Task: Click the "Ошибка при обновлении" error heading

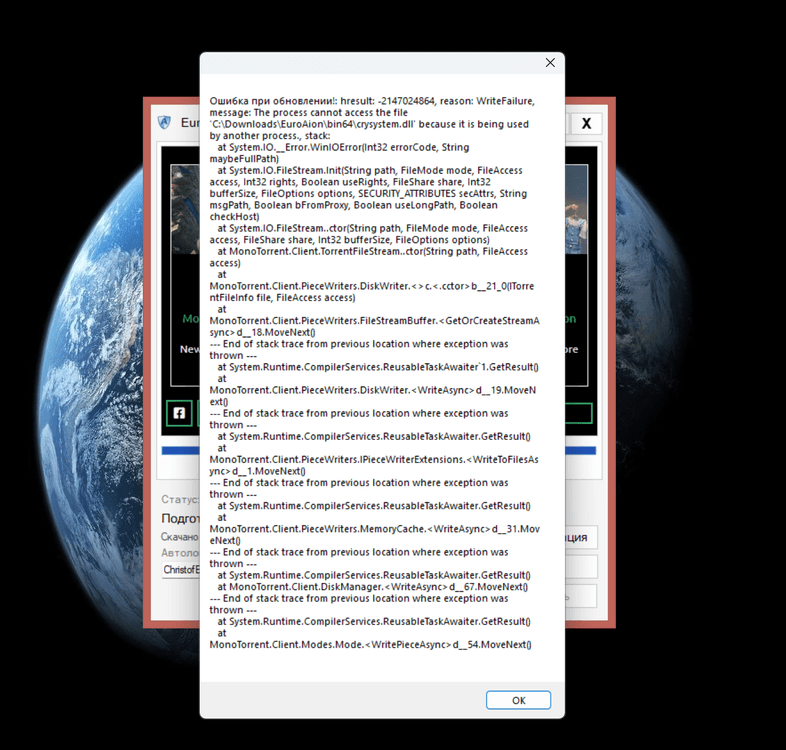Action: 268,101
